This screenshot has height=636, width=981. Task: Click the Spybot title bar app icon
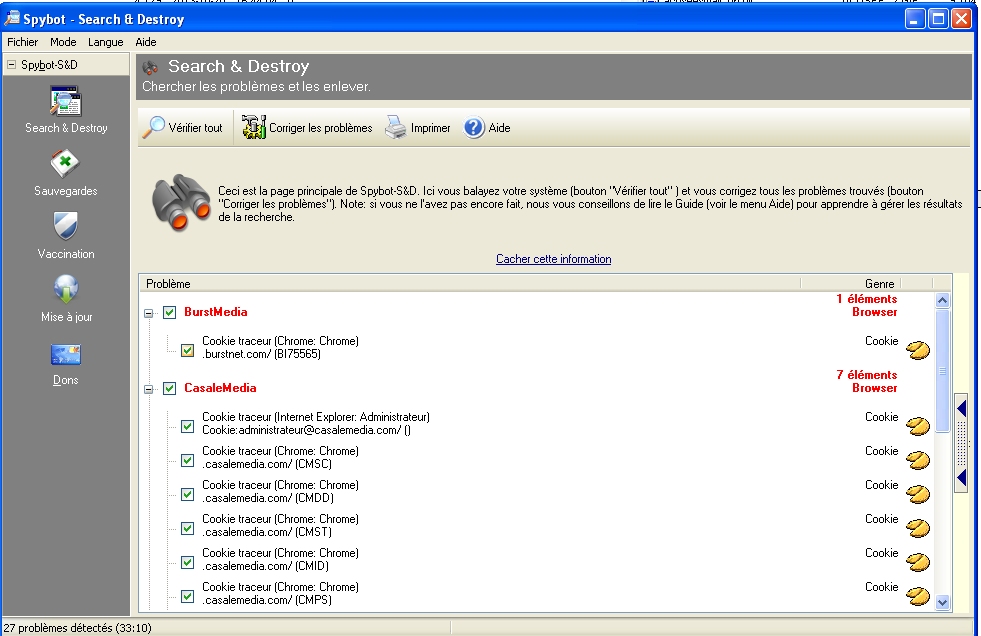12,19
